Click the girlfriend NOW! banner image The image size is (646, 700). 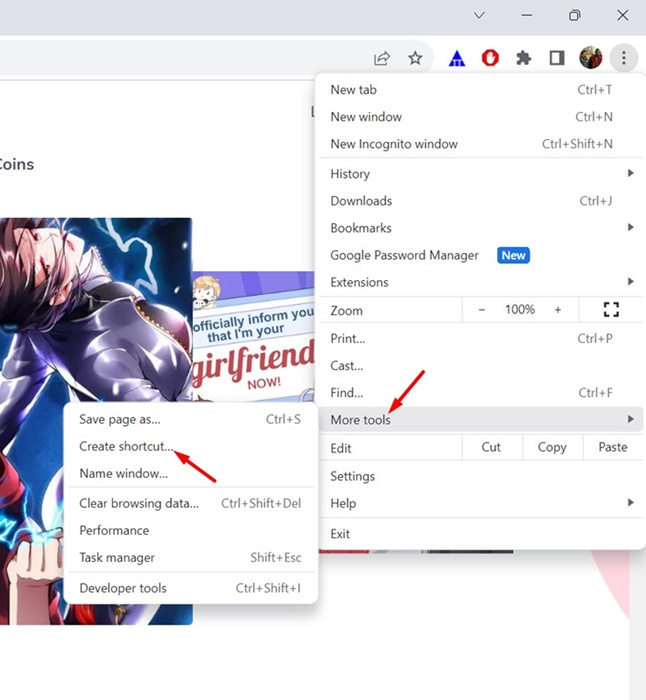[x=254, y=336]
